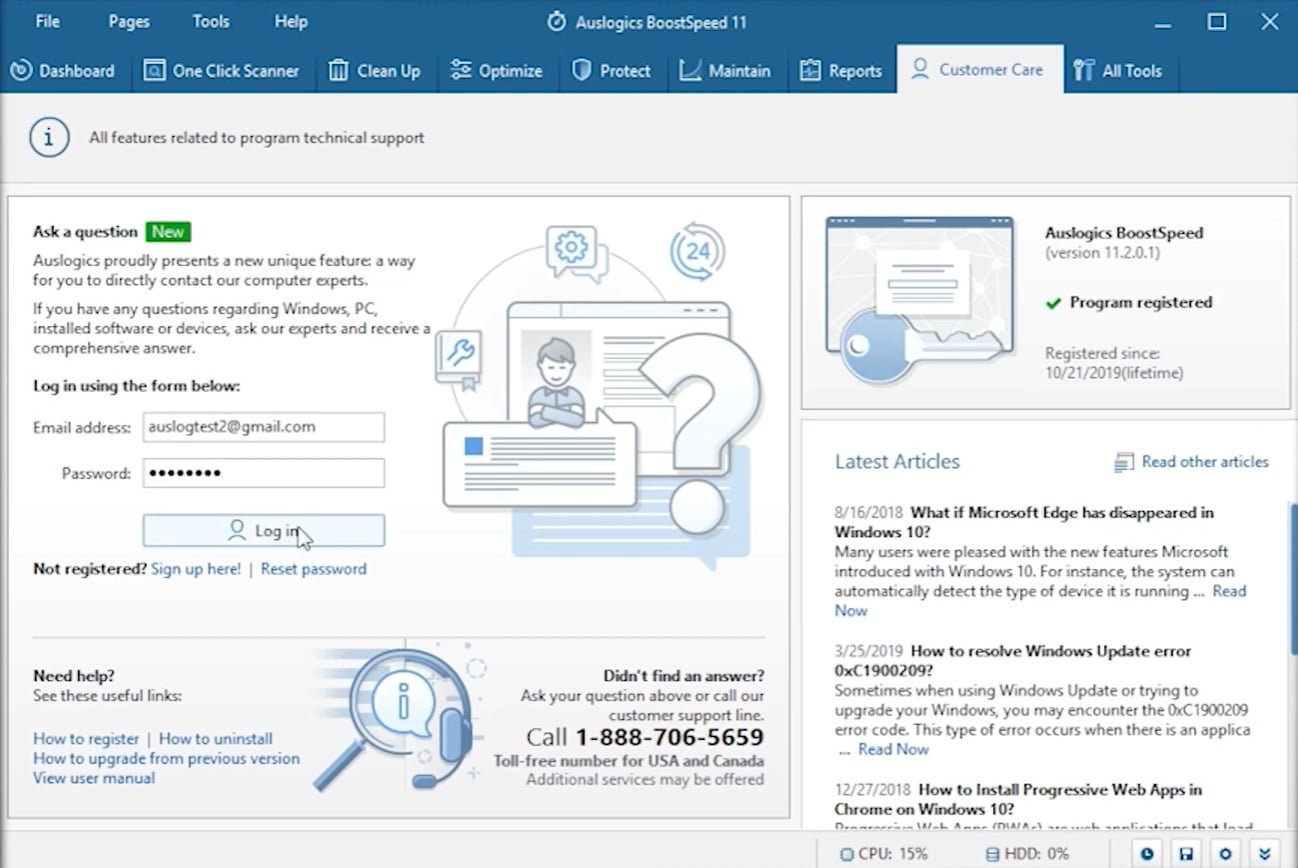Image resolution: width=1298 pixels, height=868 pixels.
Task: Open the How to register link
Action: [86, 739]
